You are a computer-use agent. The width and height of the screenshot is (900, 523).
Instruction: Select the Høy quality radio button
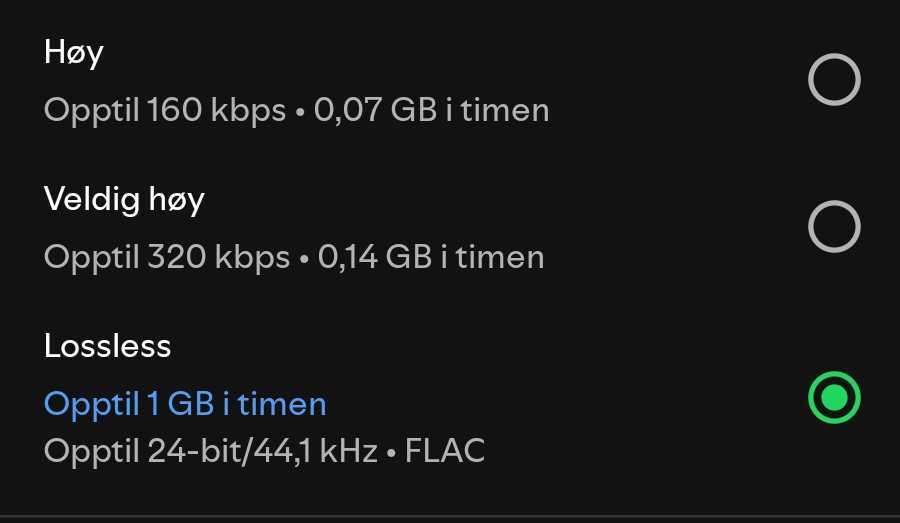[x=834, y=80]
